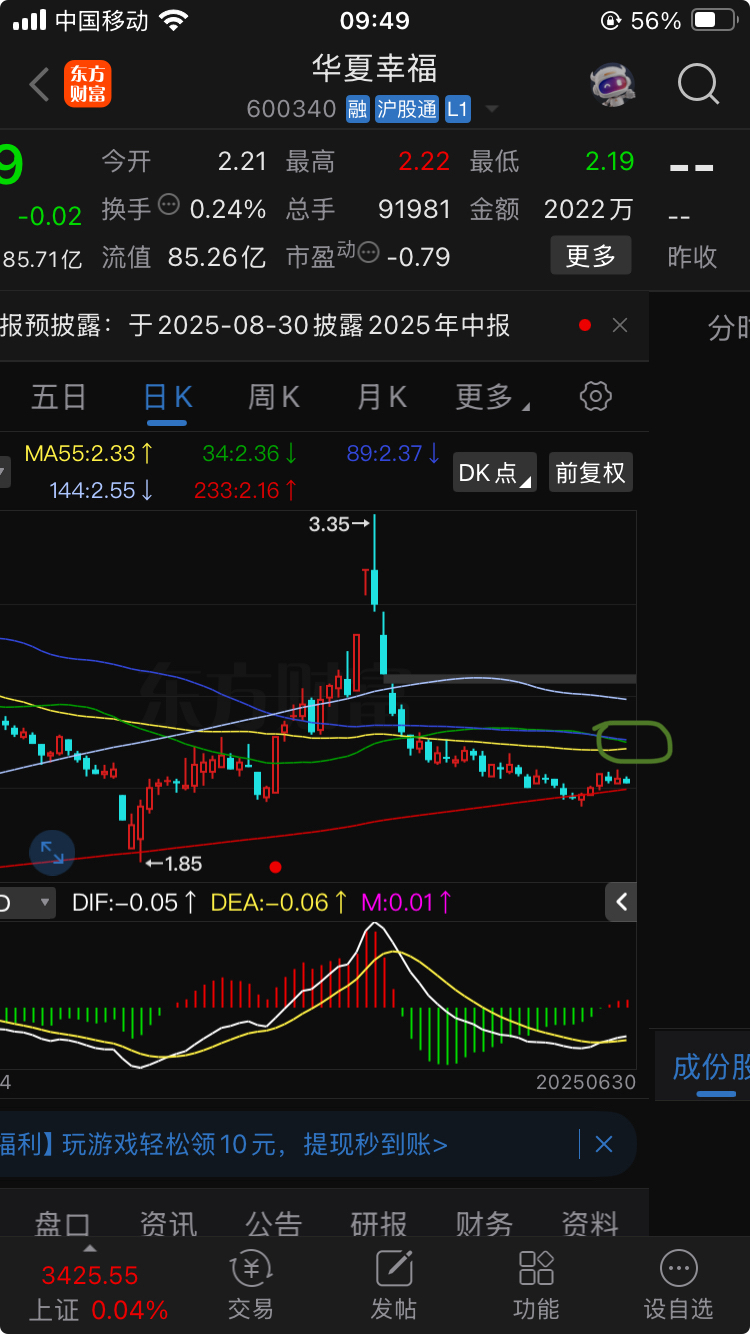Screen dimensions: 750x1334
Task: Open the 成份股 side tab
Action: pos(710,1066)
